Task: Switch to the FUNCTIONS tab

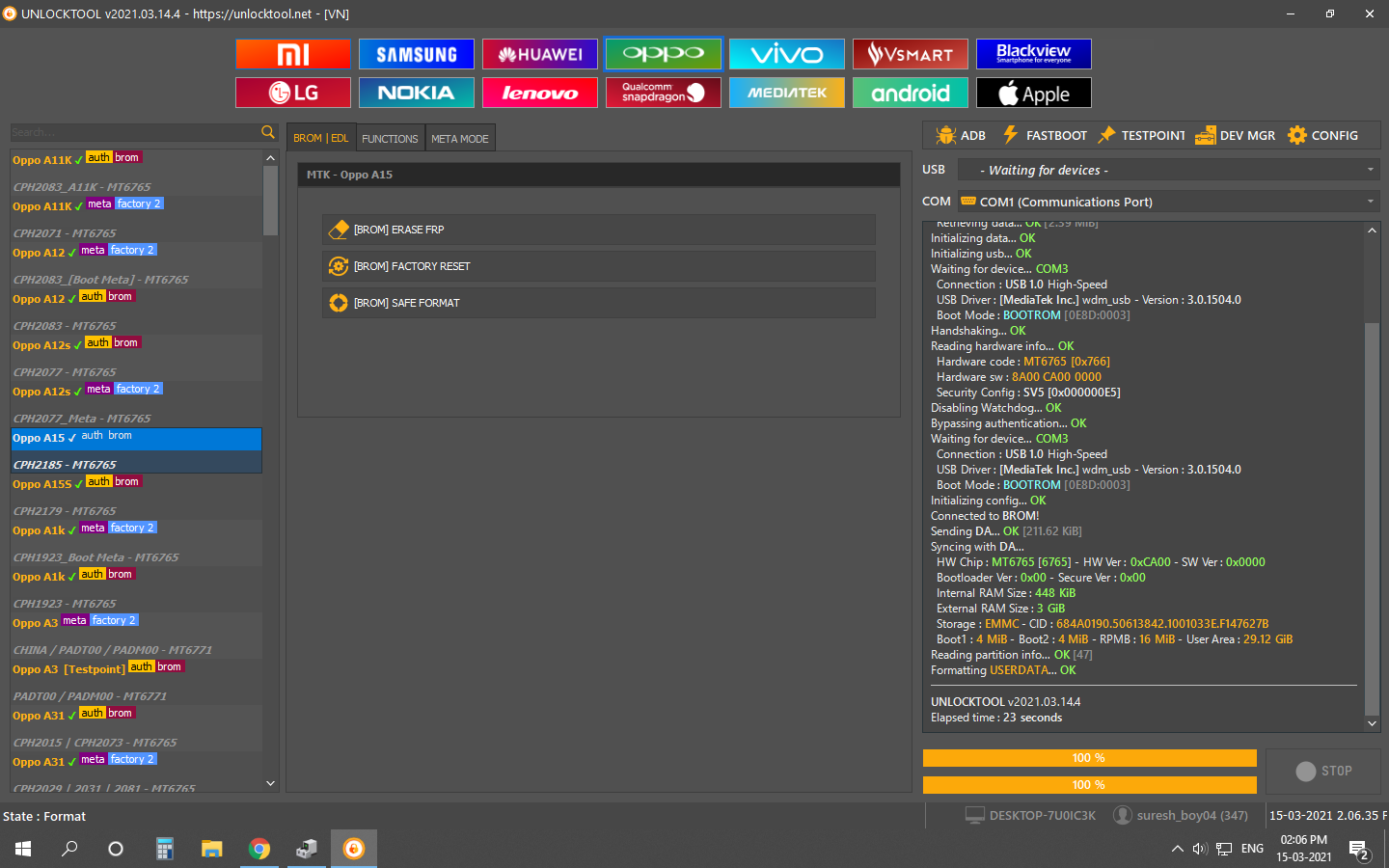Action: [390, 138]
